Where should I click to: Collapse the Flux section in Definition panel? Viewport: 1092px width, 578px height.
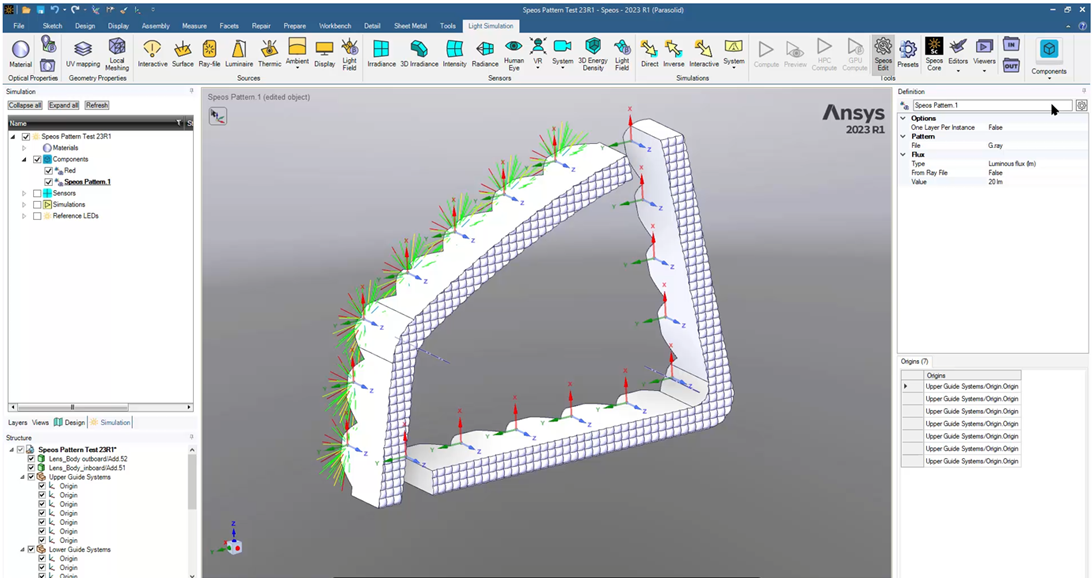(x=902, y=154)
